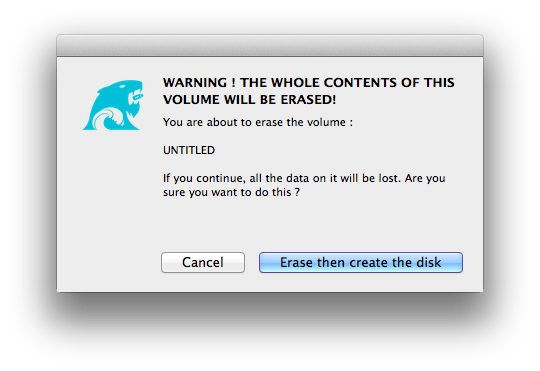540x371 pixels.
Task: Click the 'sure you want to do this ?' line
Action: pos(231,192)
